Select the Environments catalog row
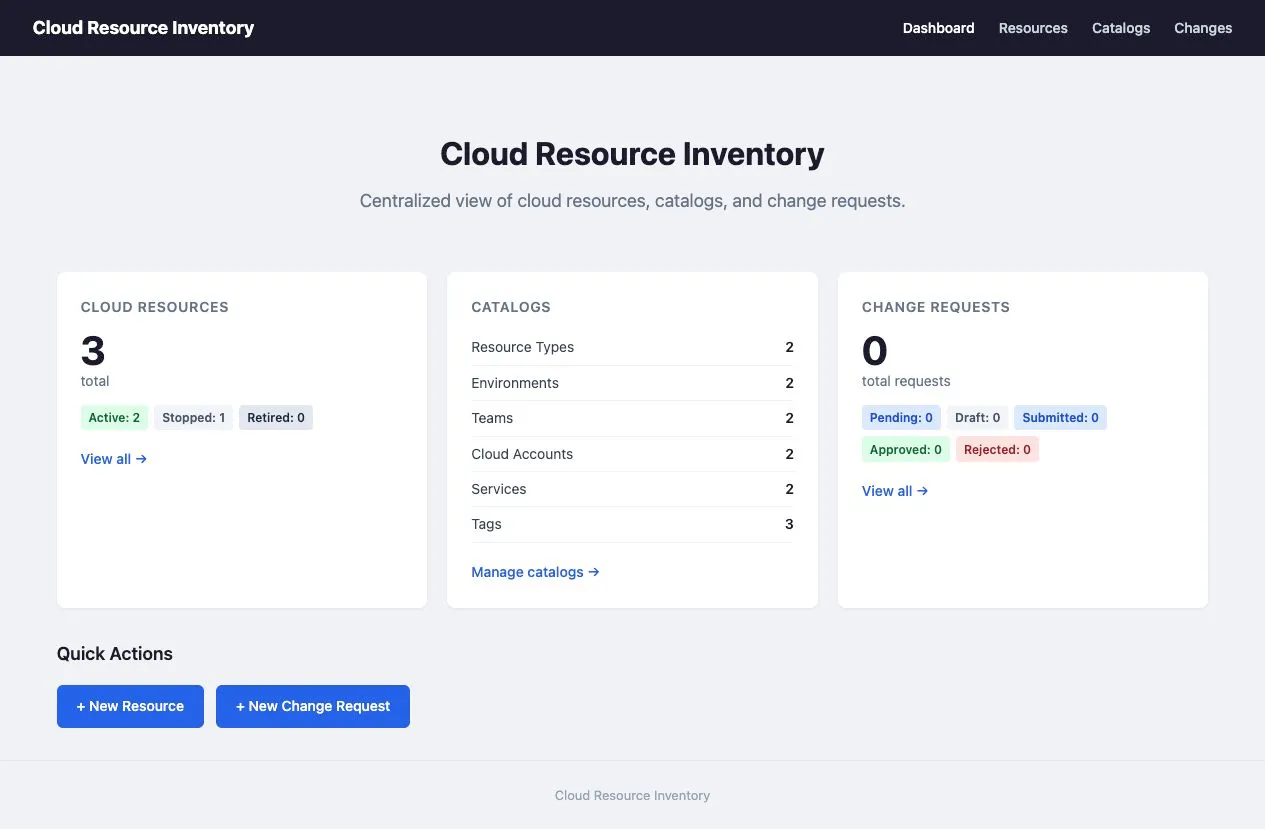 coord(632,383)
